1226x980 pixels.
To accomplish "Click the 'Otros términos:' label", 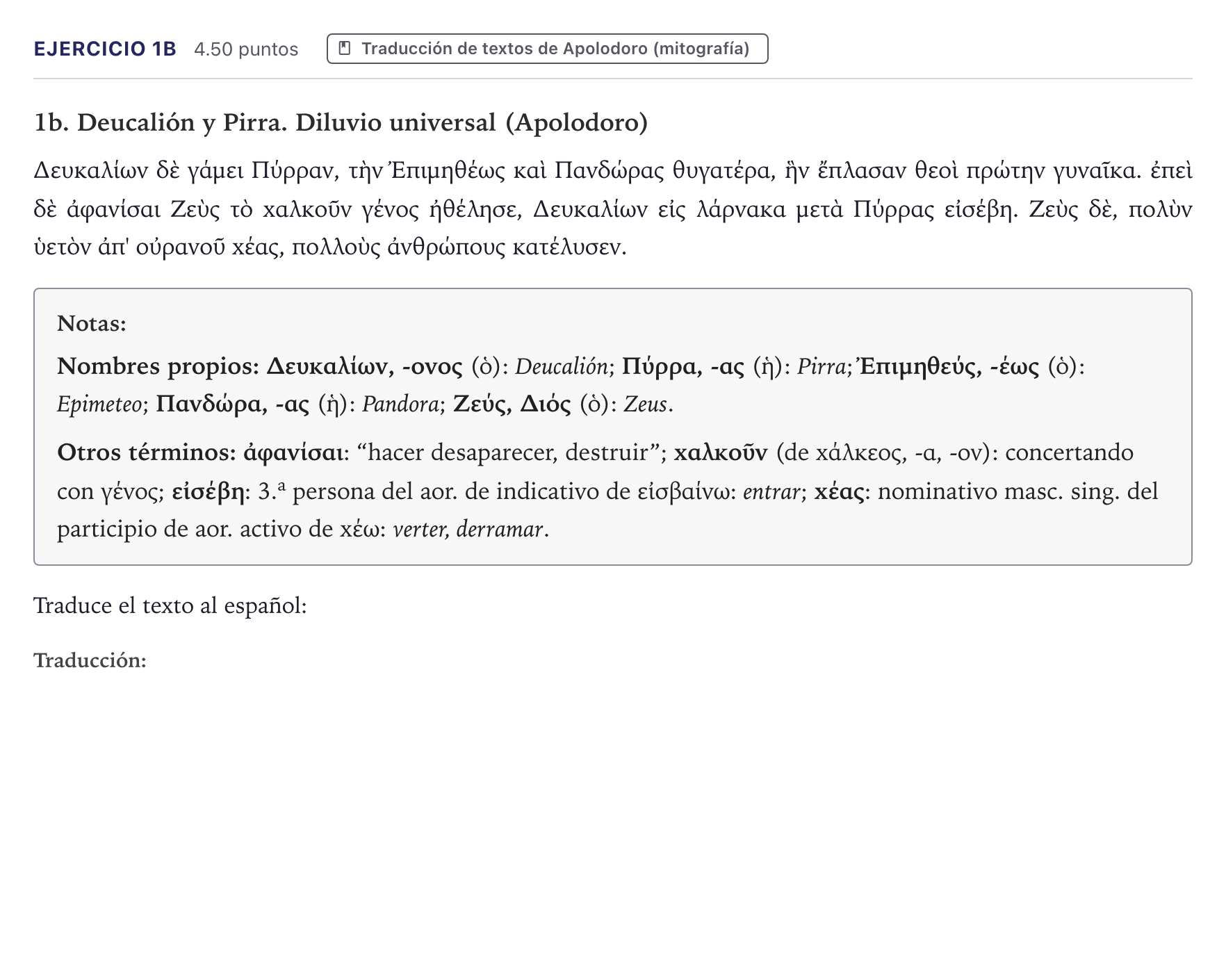I will 147,452.
